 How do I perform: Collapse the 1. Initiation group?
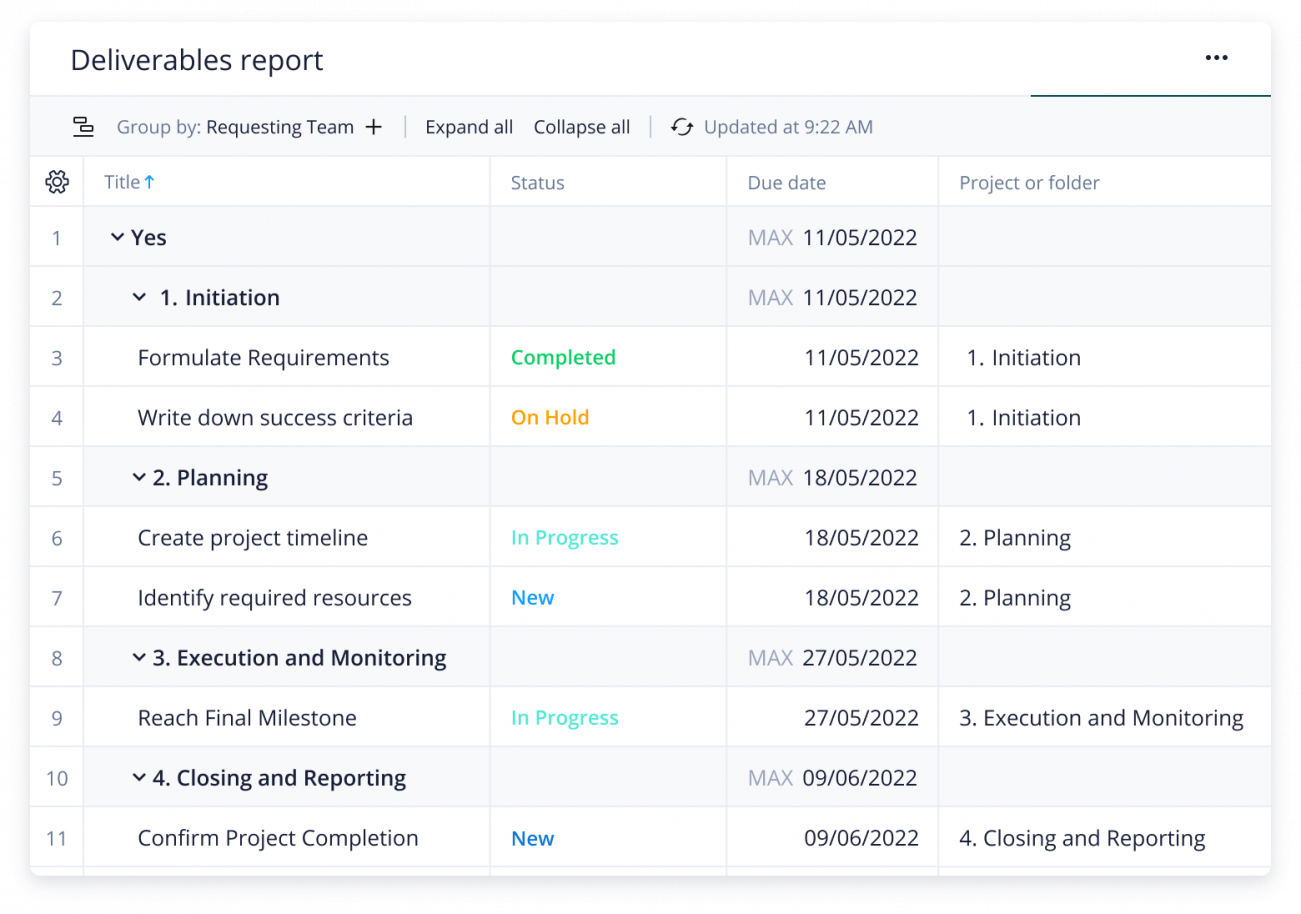tap(139, 297)
